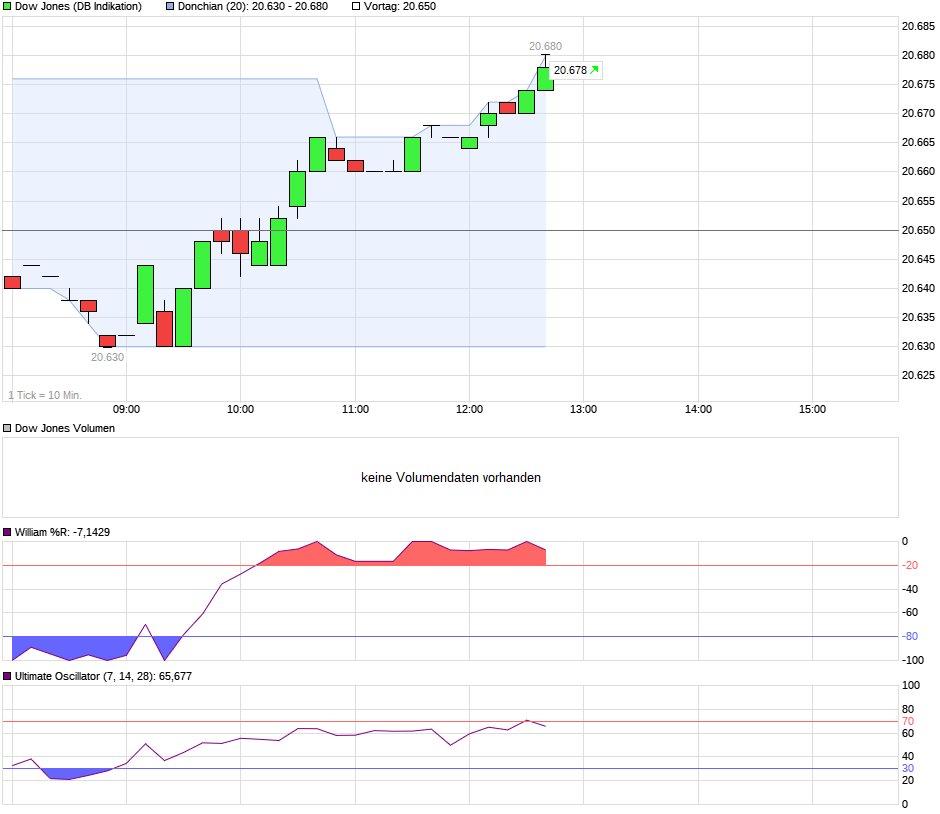Click the 20.630 price axis label
Image resolution: width=940 pixels, height=814 pixels.
coord(918,346)
